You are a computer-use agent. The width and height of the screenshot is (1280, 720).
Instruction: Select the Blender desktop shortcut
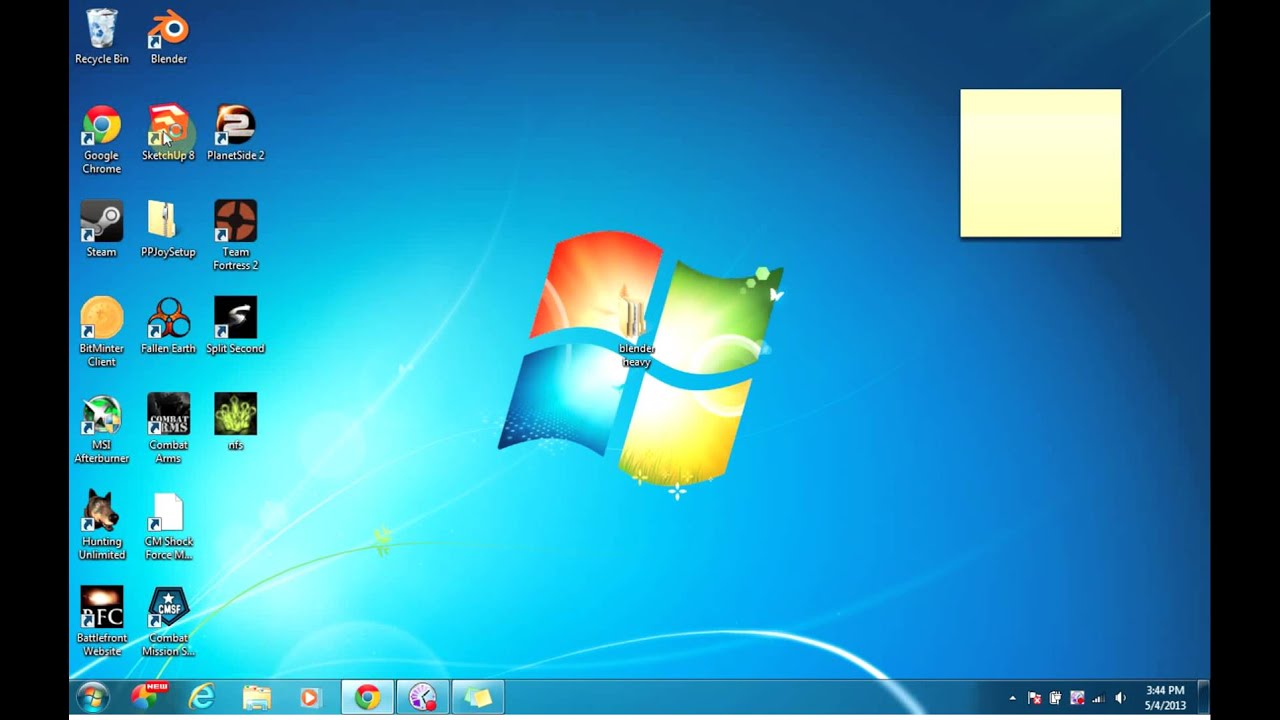point(168,37)
